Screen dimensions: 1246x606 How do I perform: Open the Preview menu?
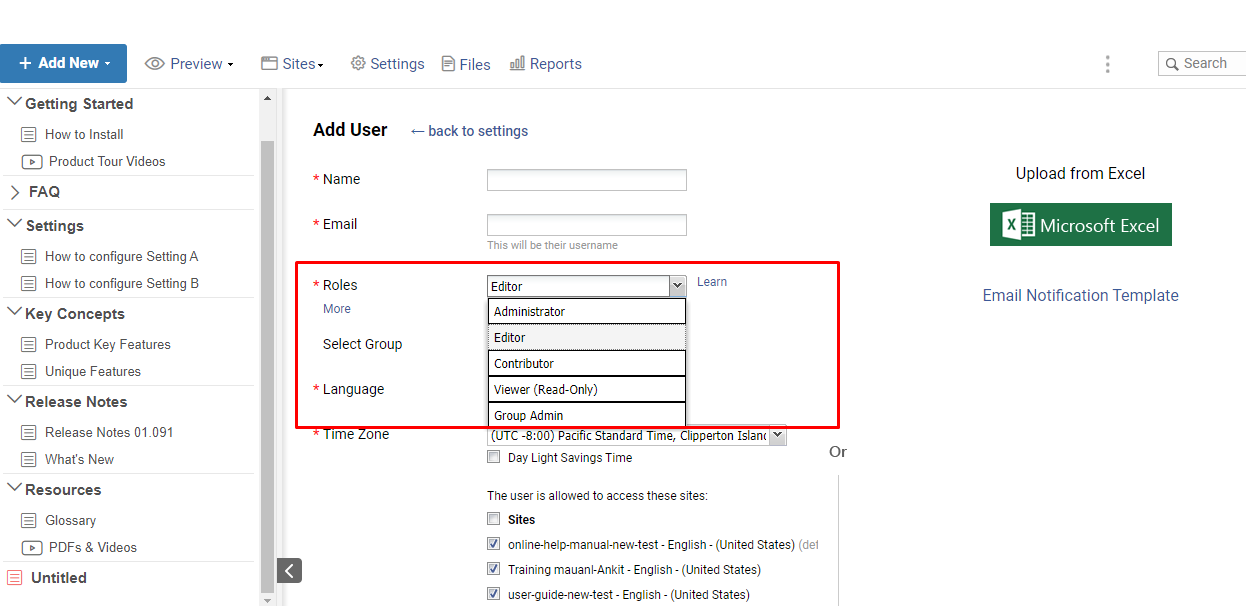(x=189, y=64)
